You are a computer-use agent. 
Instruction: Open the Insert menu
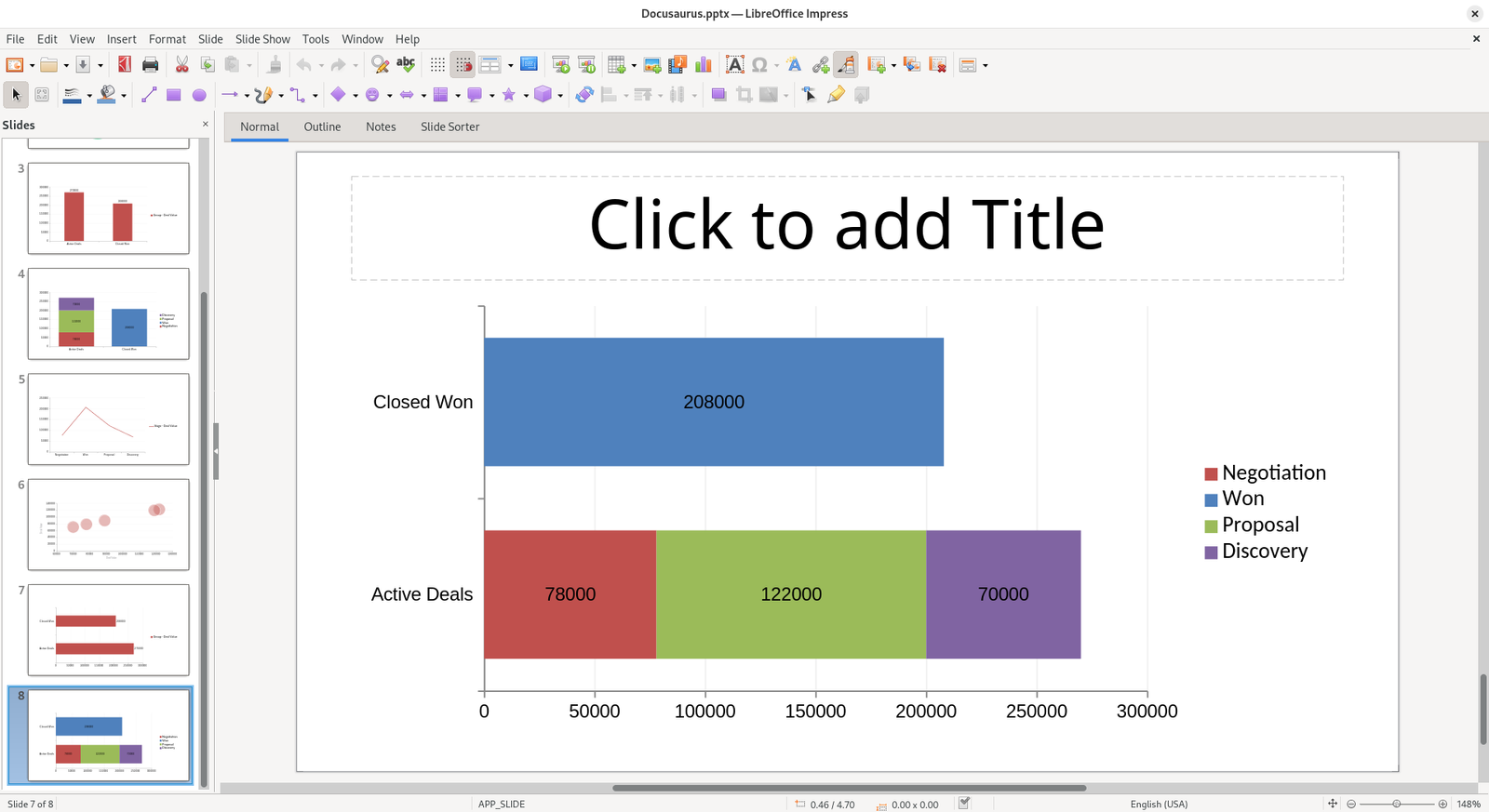coord(121,39)
